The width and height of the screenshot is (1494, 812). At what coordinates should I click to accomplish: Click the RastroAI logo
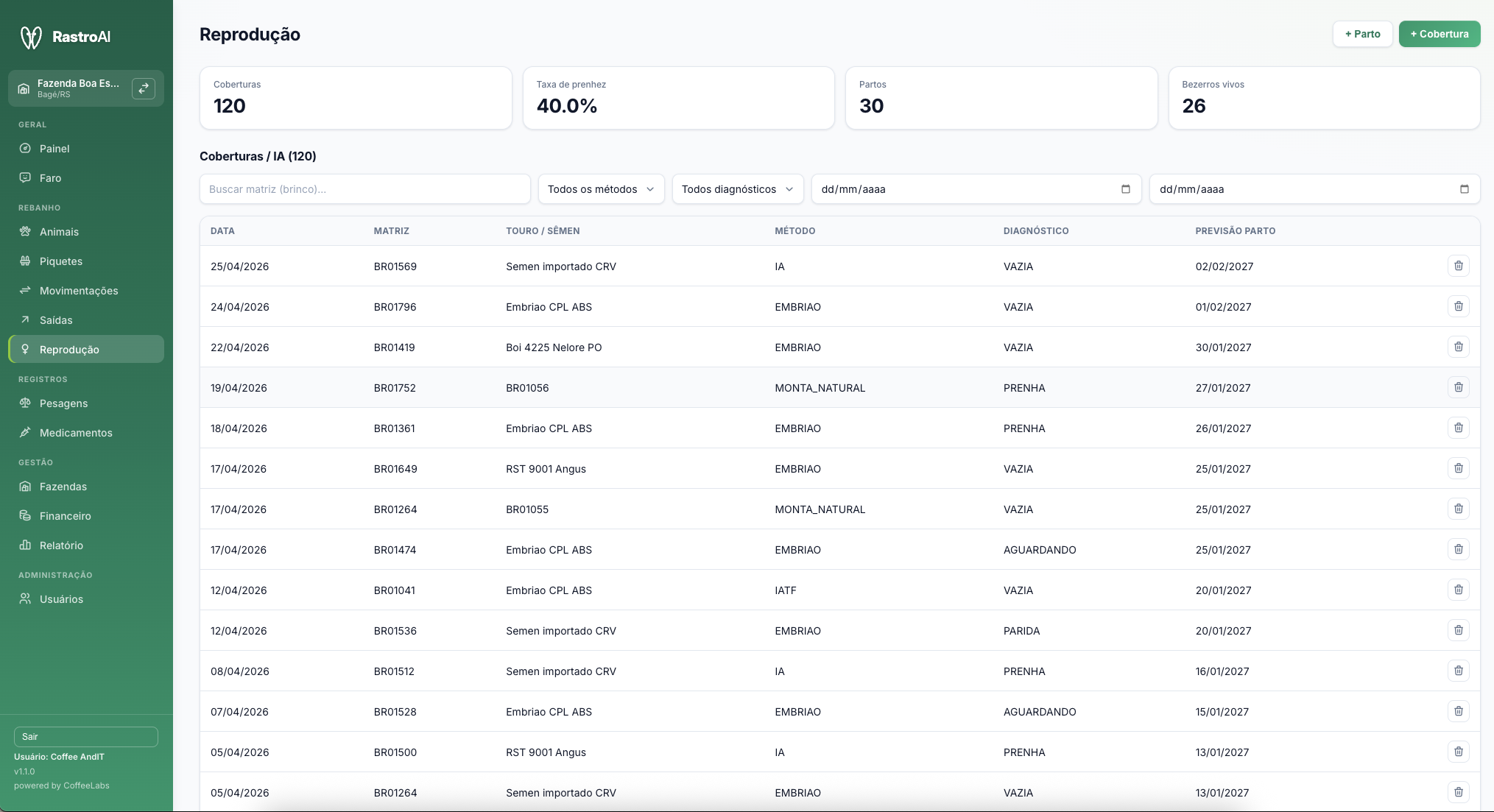[65, 37]
